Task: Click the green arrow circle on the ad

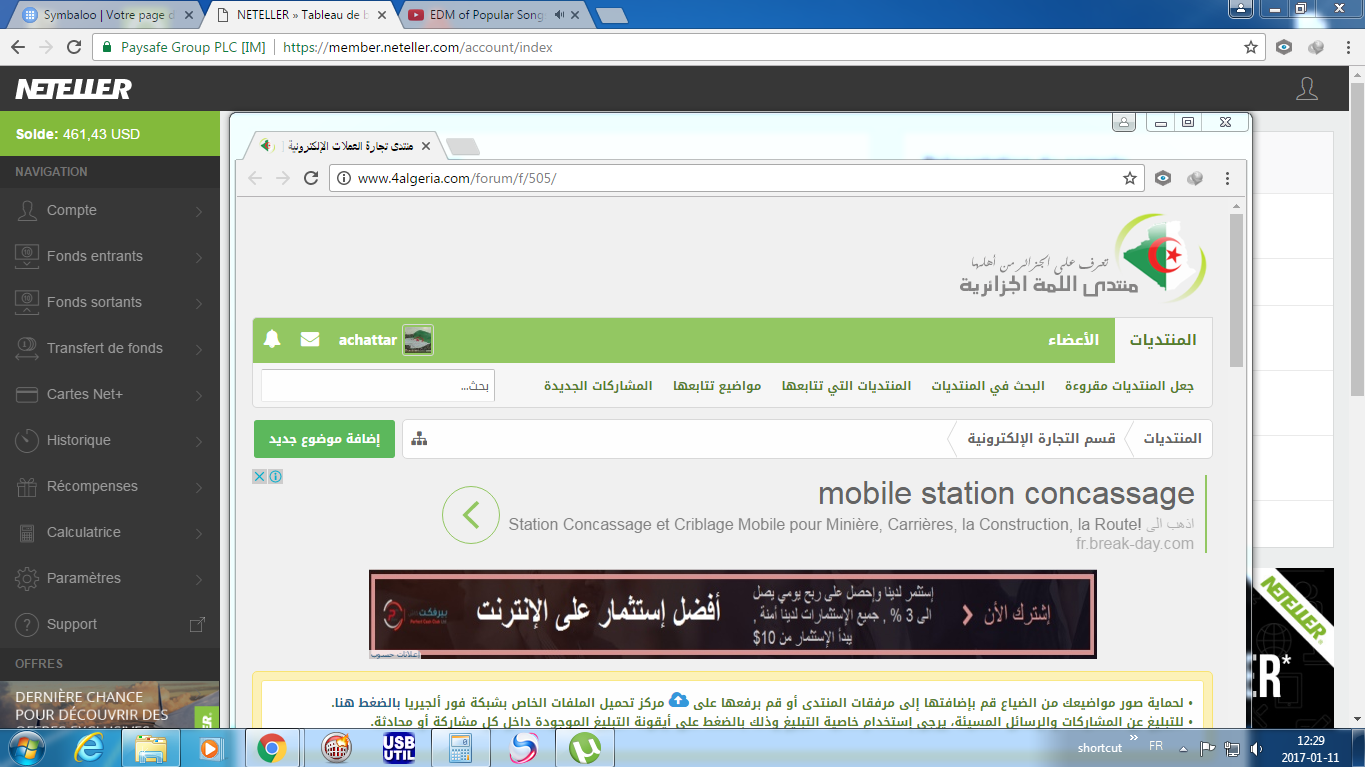Action: coord(471,515)
